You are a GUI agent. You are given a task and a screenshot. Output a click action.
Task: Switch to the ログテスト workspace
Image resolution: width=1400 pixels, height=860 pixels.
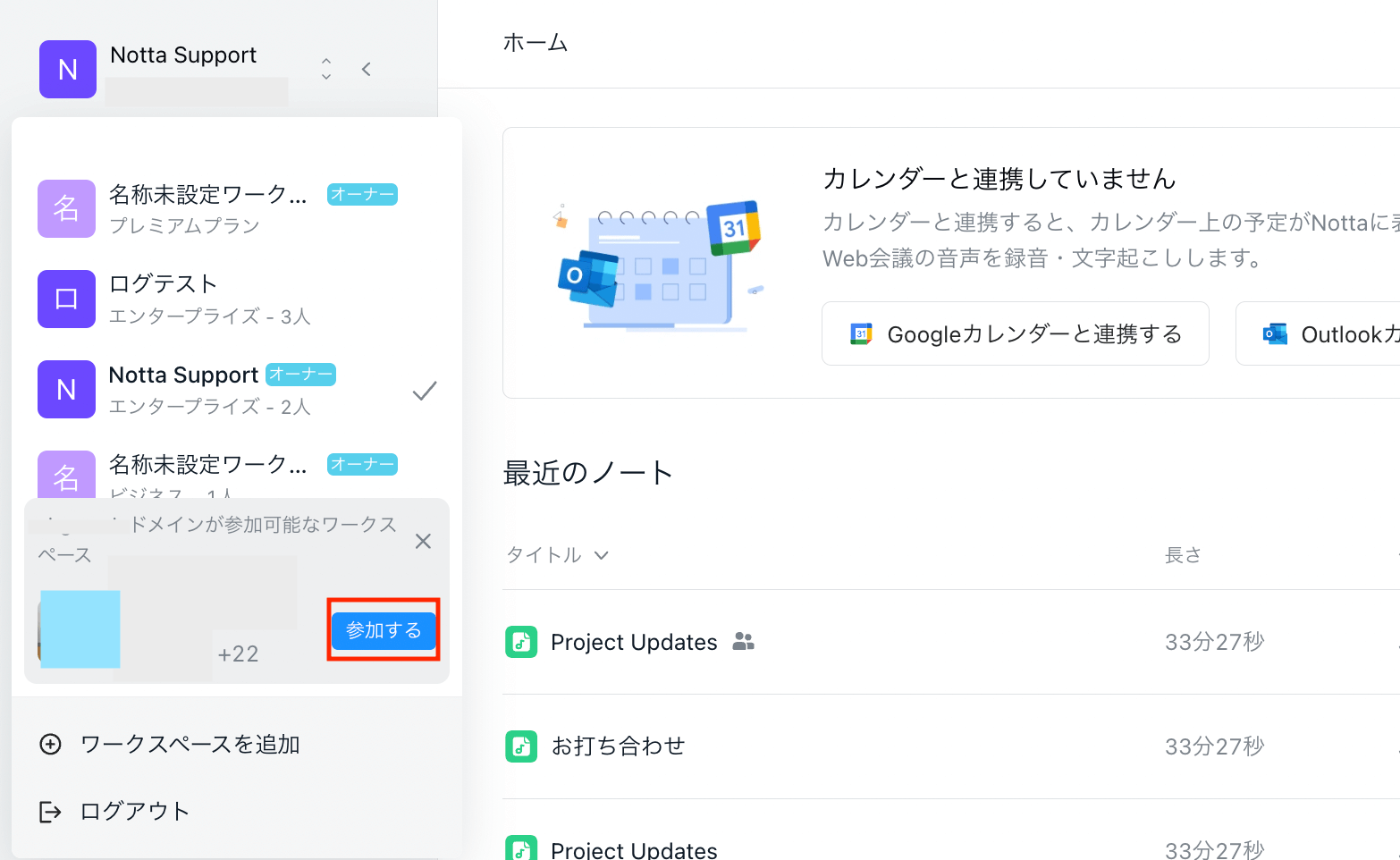[237, 299]
